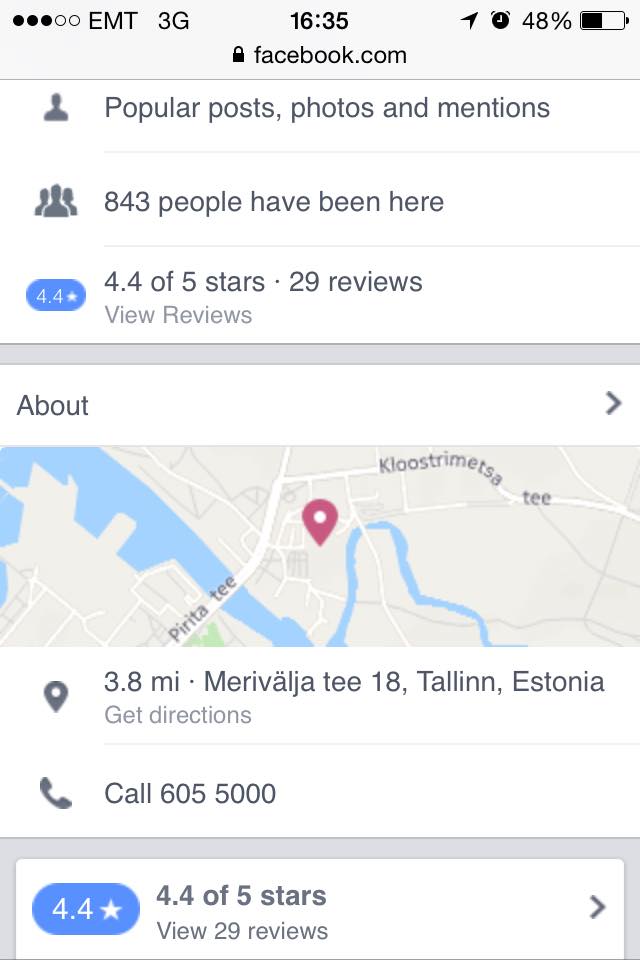Tap the View Reviews link

pyautogui.click(x=178, y=315)
